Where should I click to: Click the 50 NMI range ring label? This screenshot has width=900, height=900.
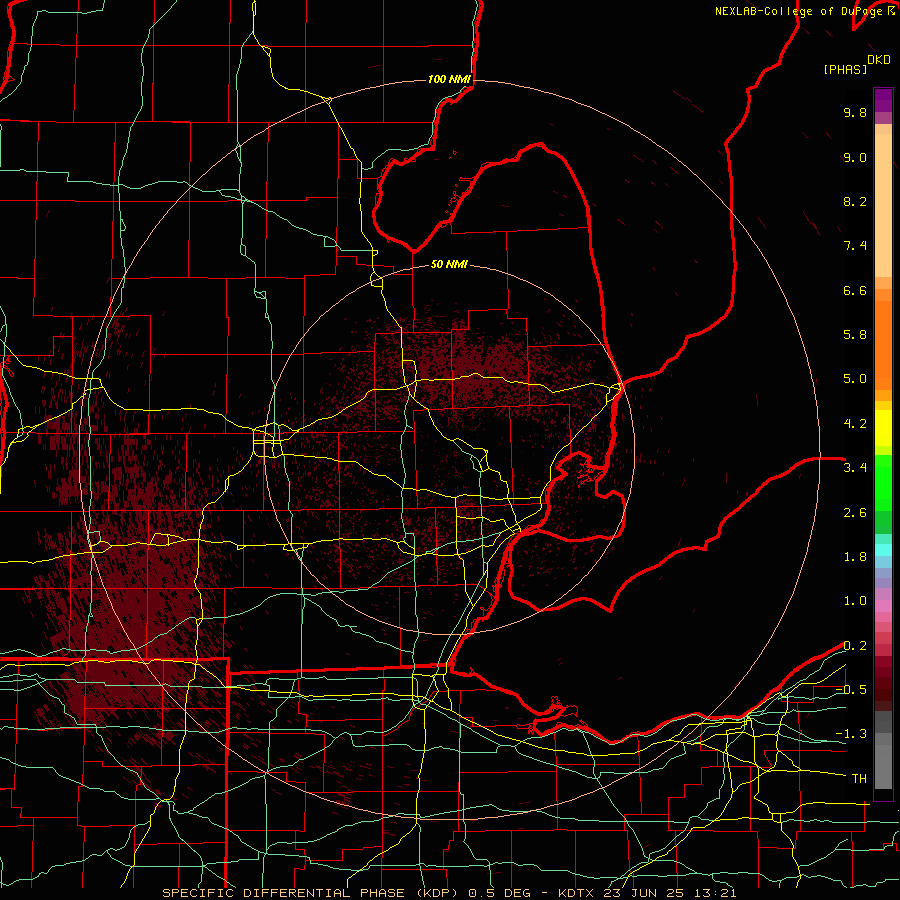pos(449,265)
